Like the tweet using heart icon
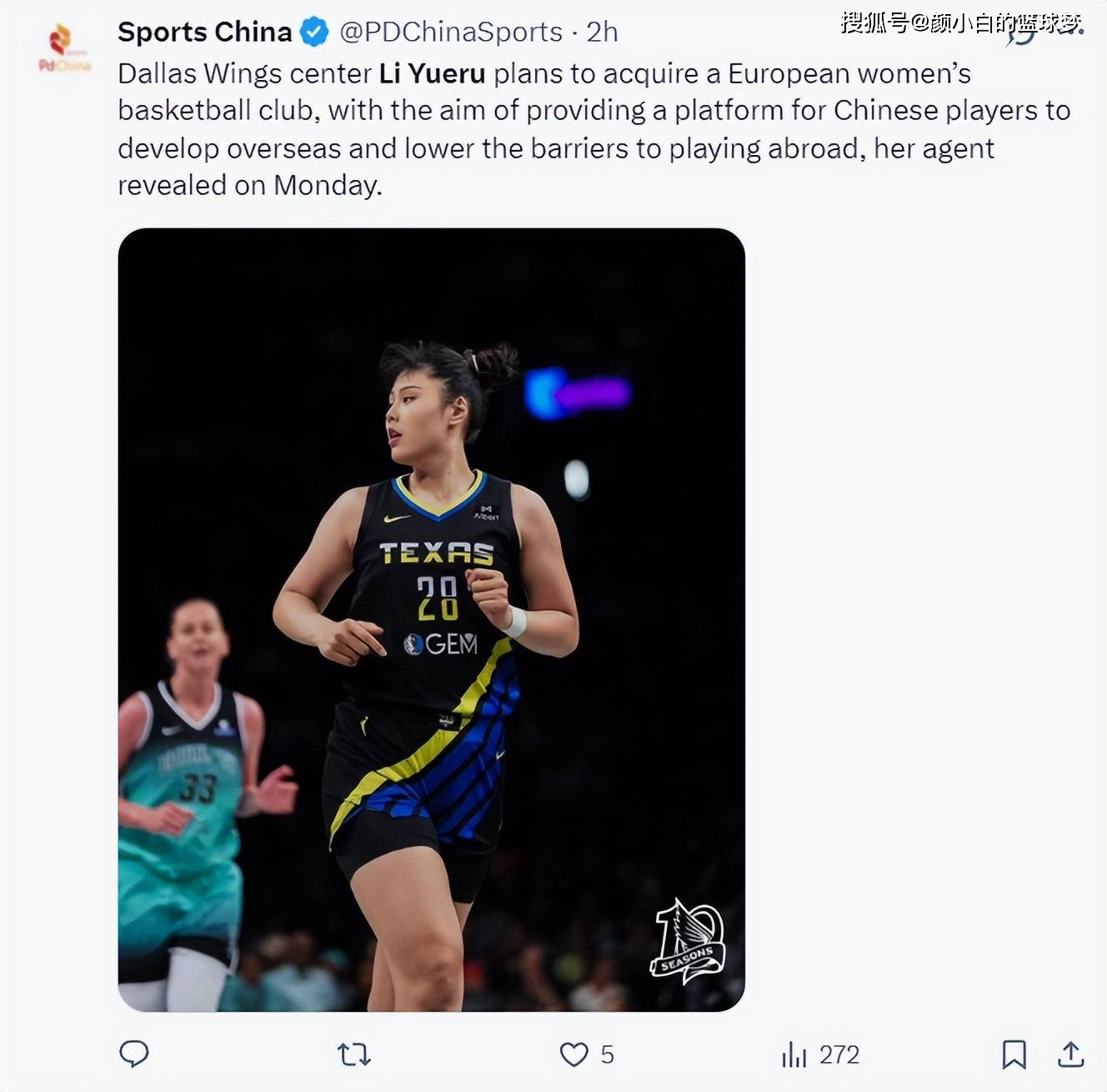Image resolution: width=1107 pixels, height=1092 pixels. point(574,1054)
